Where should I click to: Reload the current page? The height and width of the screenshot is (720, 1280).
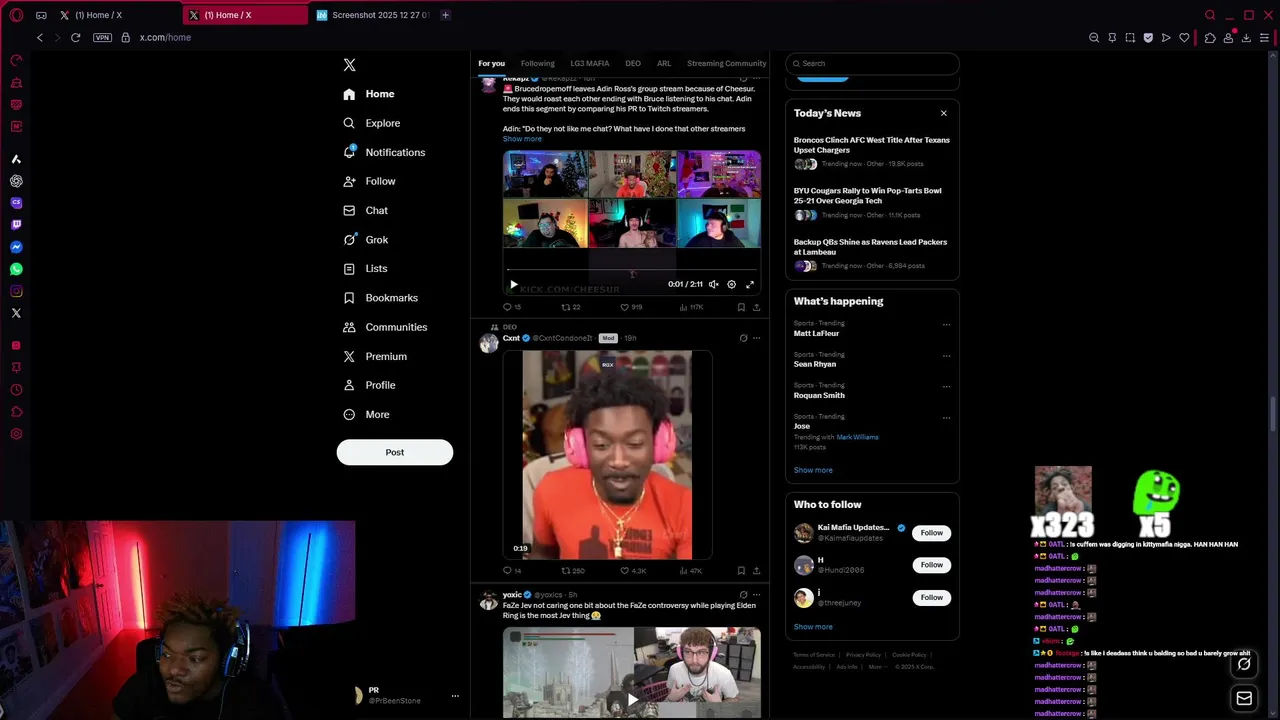(x=75, y=37)
